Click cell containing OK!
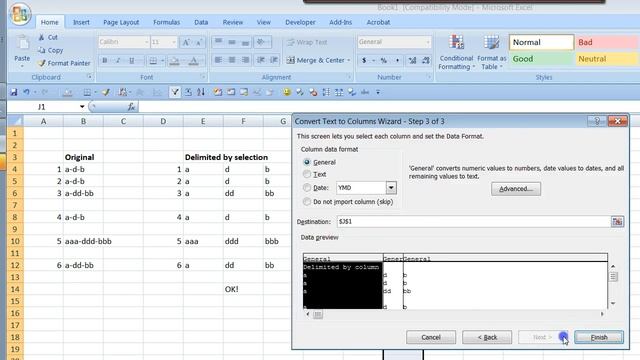This screenshot has width=640, height=360. pos(243,289)
